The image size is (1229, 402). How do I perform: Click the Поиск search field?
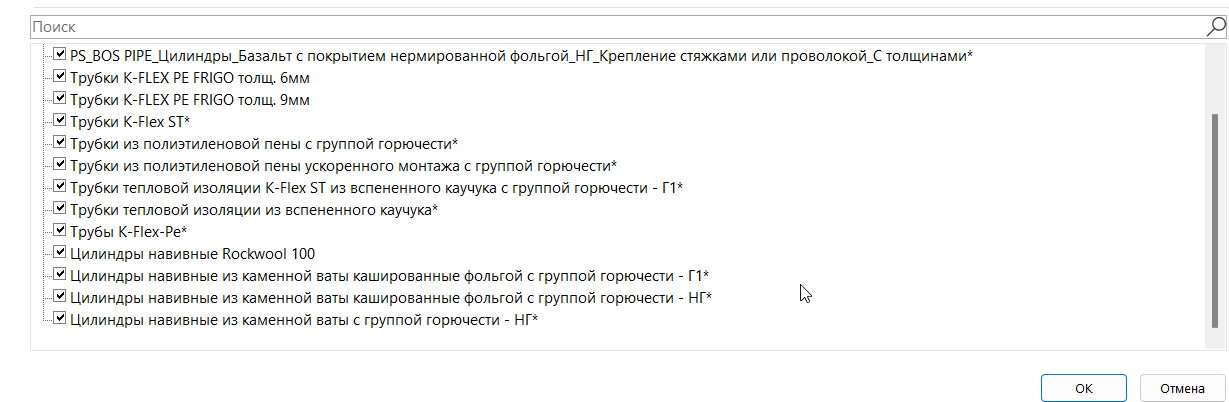pos(600,26)
